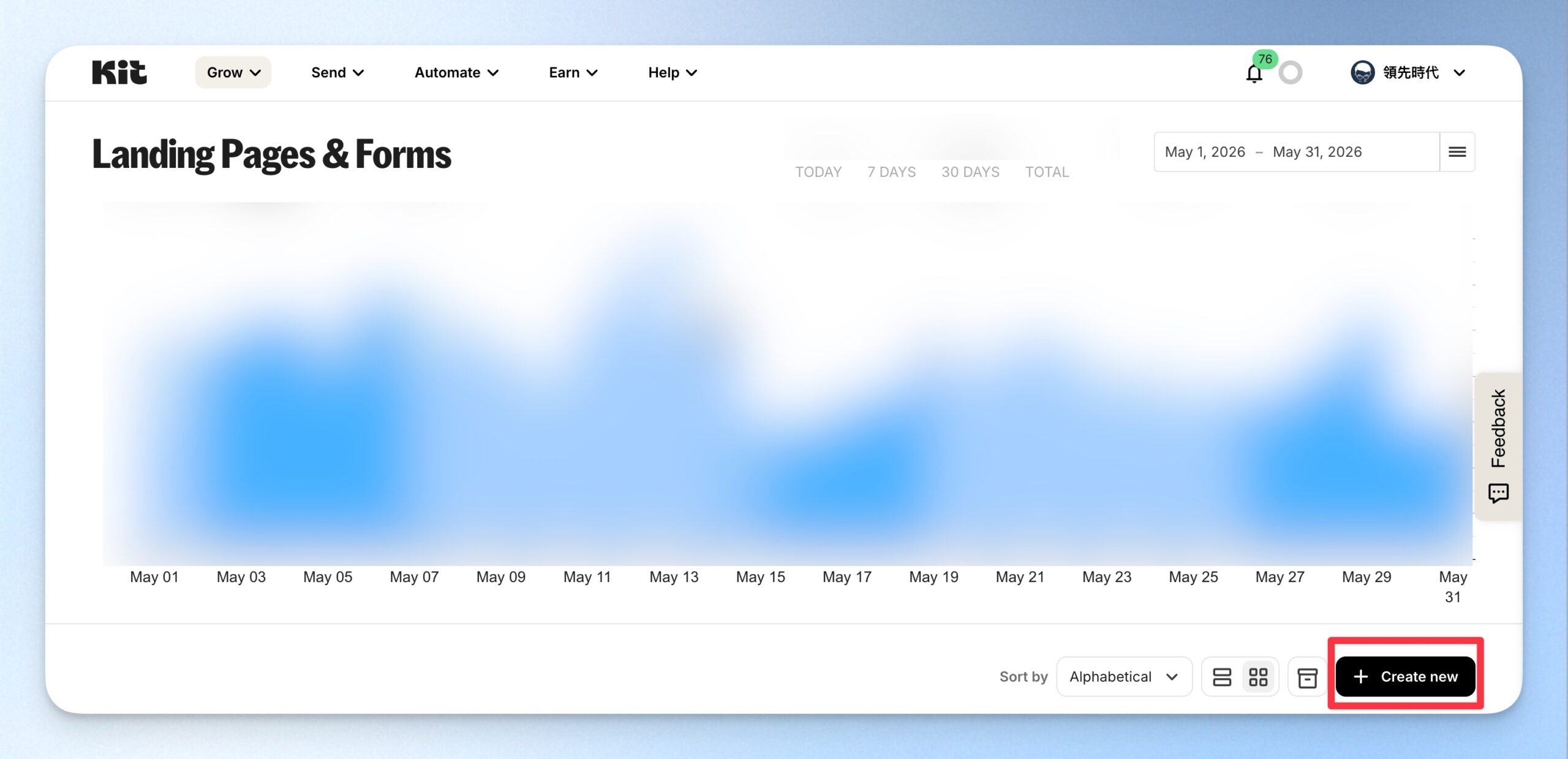Click the TOTAL time range link
The image size is (1568, 759).
point(1047,172)
